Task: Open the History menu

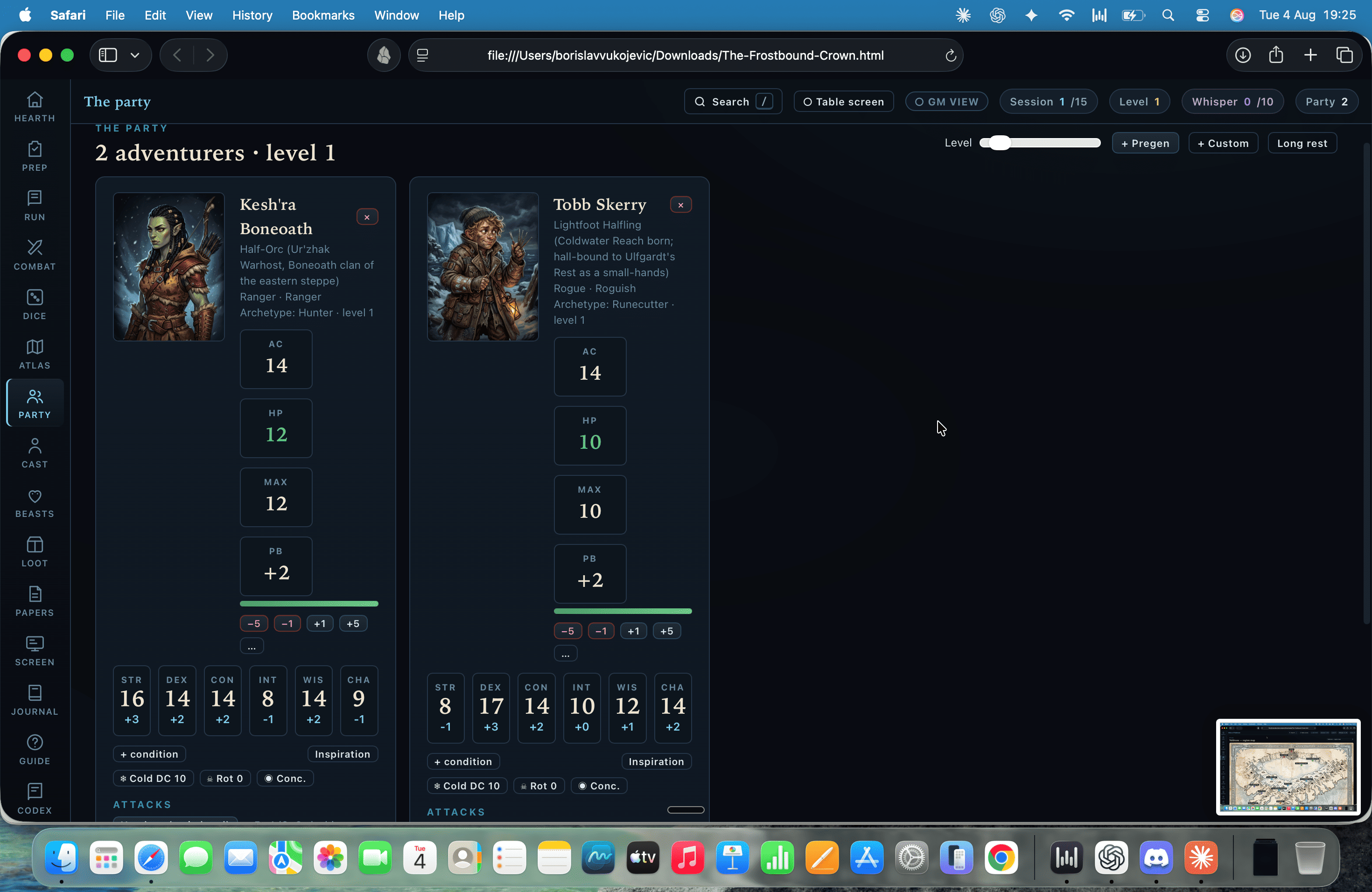Action: (252, 15)
